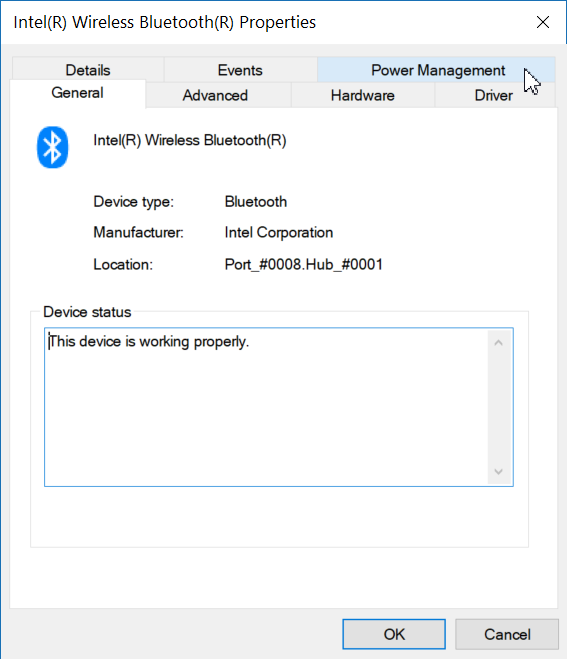Click the Intel(R) Wireless Bluetooth(R) device name
Screen dimensions: 567x659
(x=190, y=140)
